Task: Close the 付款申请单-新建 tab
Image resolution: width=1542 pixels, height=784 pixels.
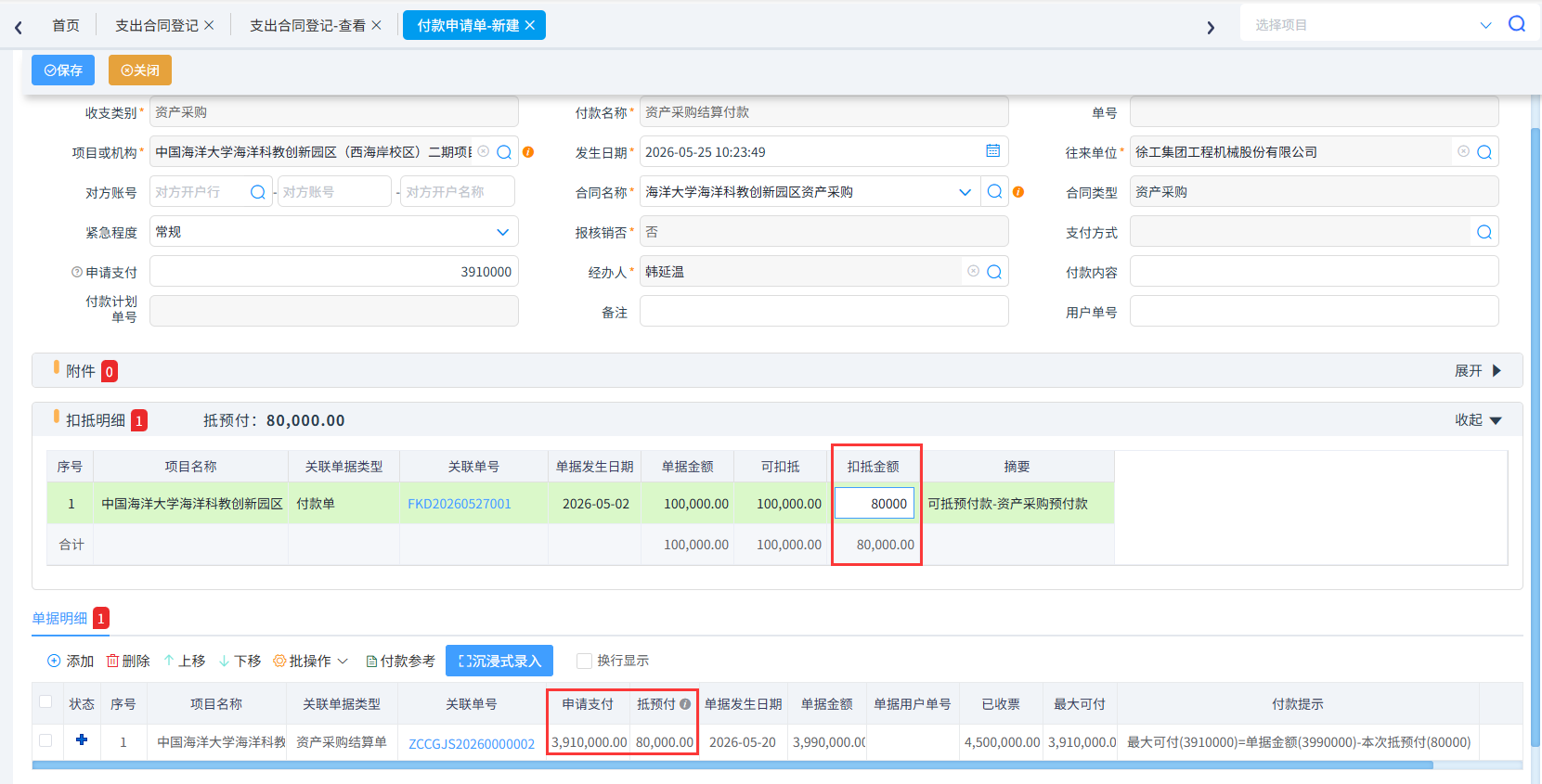Action: coord(529,25)
